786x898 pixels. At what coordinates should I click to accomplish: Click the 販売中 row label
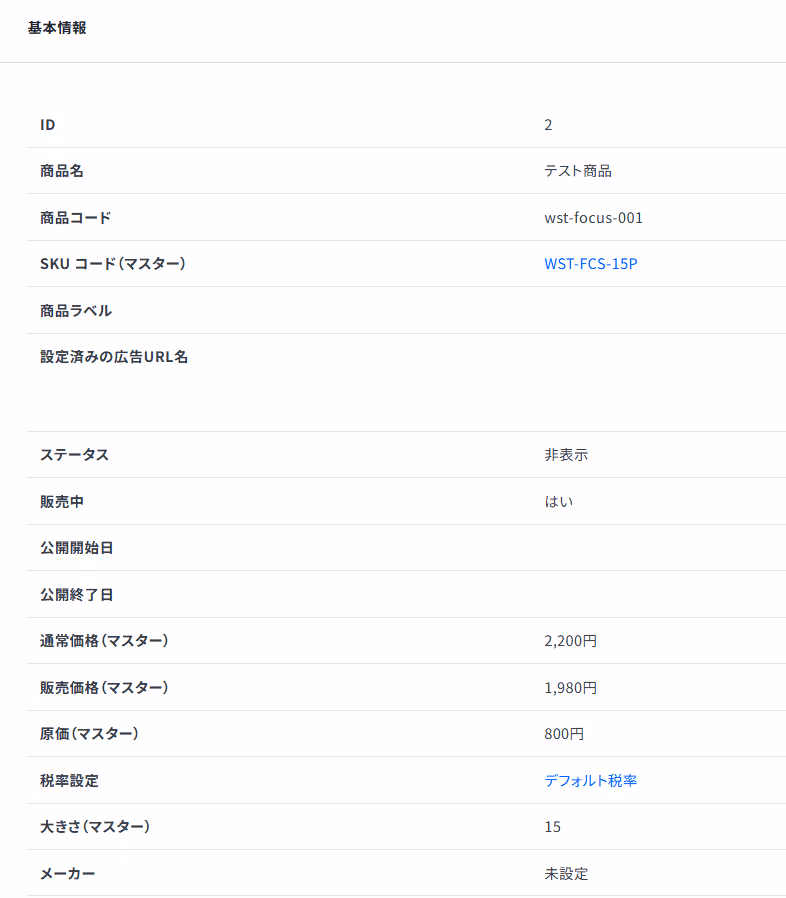click(62, 502)
